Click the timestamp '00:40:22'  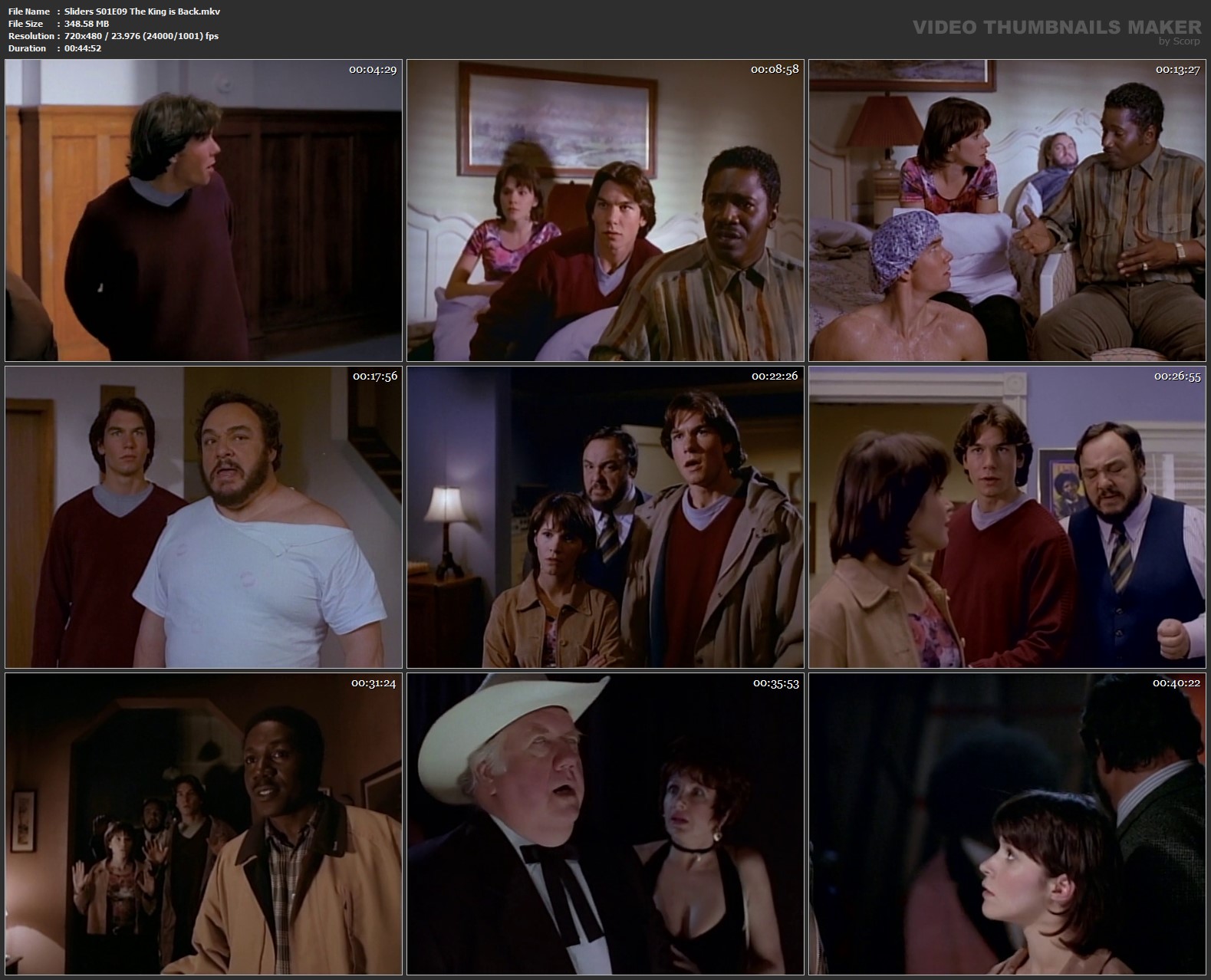point(1177,683)
